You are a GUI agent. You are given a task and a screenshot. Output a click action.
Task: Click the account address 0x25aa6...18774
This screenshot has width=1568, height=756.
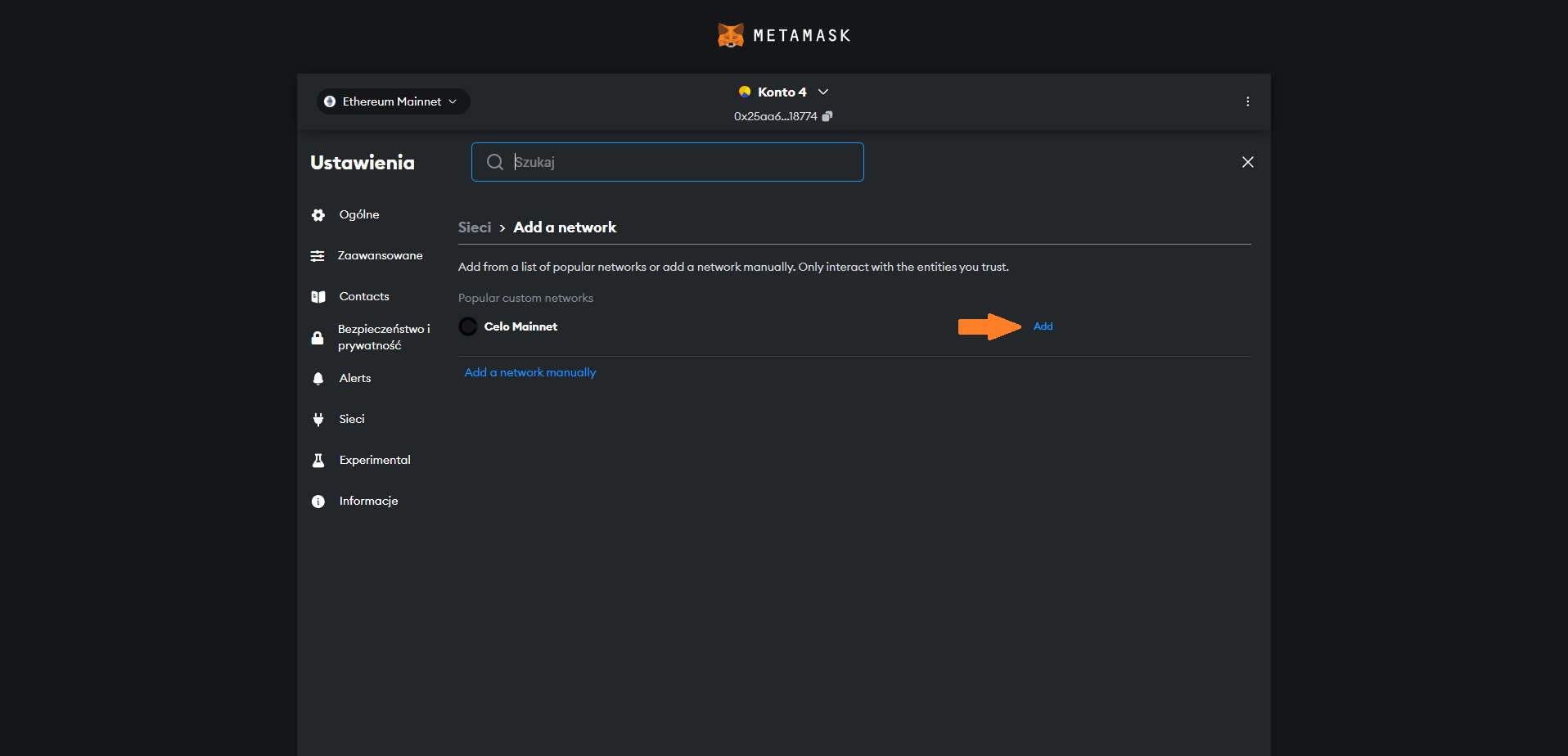775,116
